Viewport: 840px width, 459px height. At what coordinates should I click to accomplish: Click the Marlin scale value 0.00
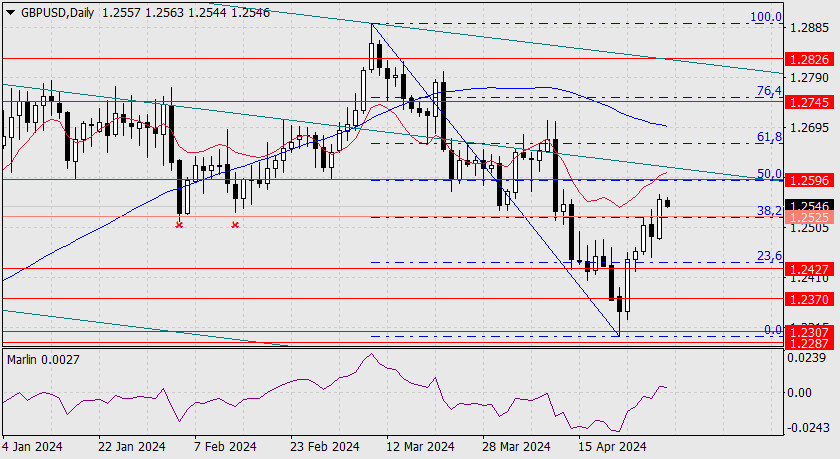pyautogui.click(x=799, y=393)
